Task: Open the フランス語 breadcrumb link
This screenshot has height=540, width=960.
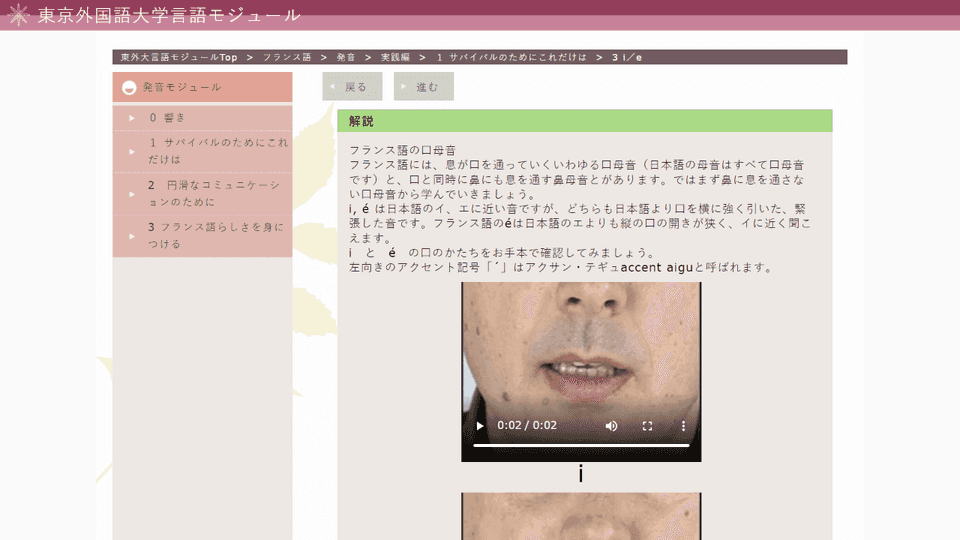Action: 287,57
